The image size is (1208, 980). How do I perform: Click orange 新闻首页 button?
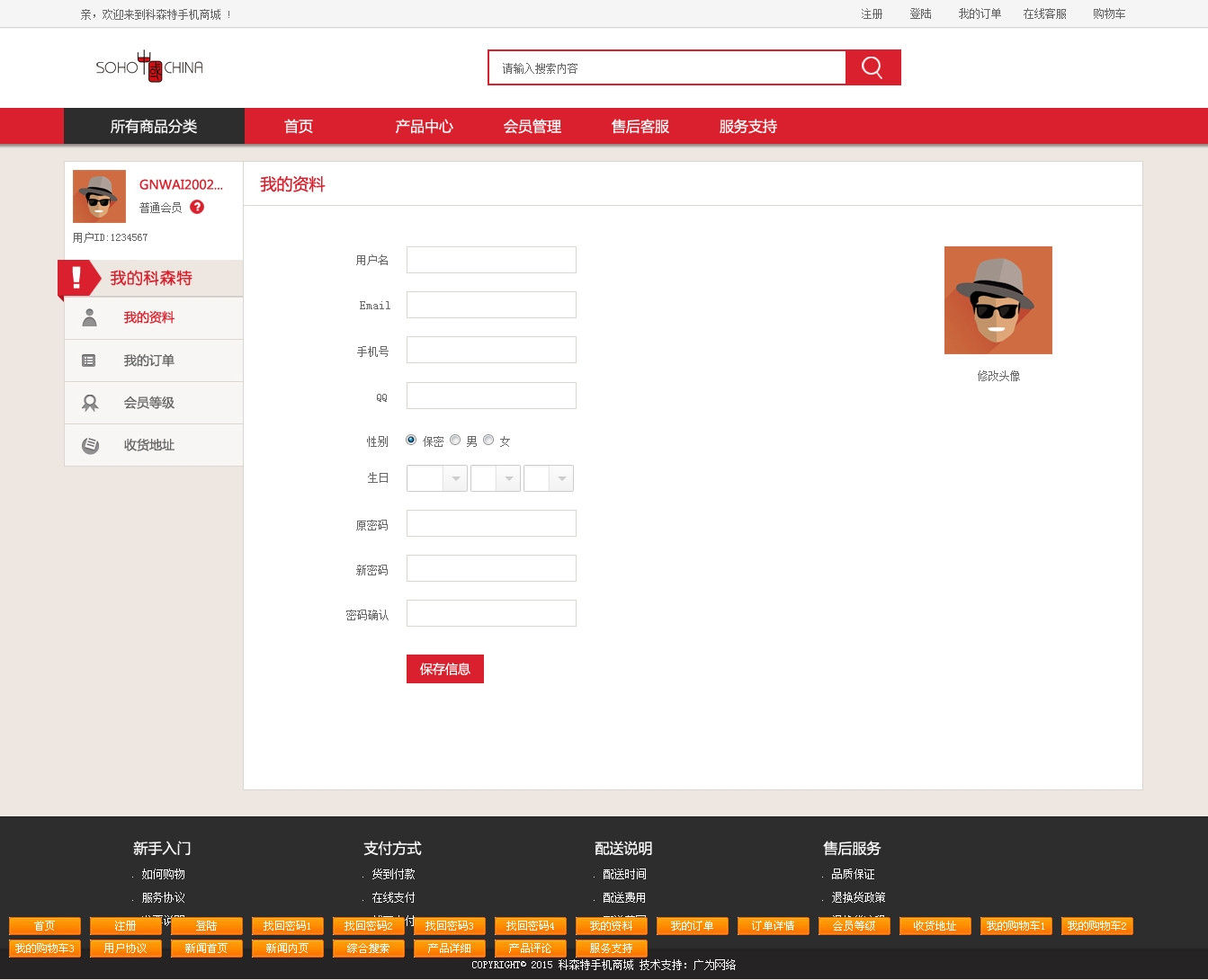tap(207, 949)
